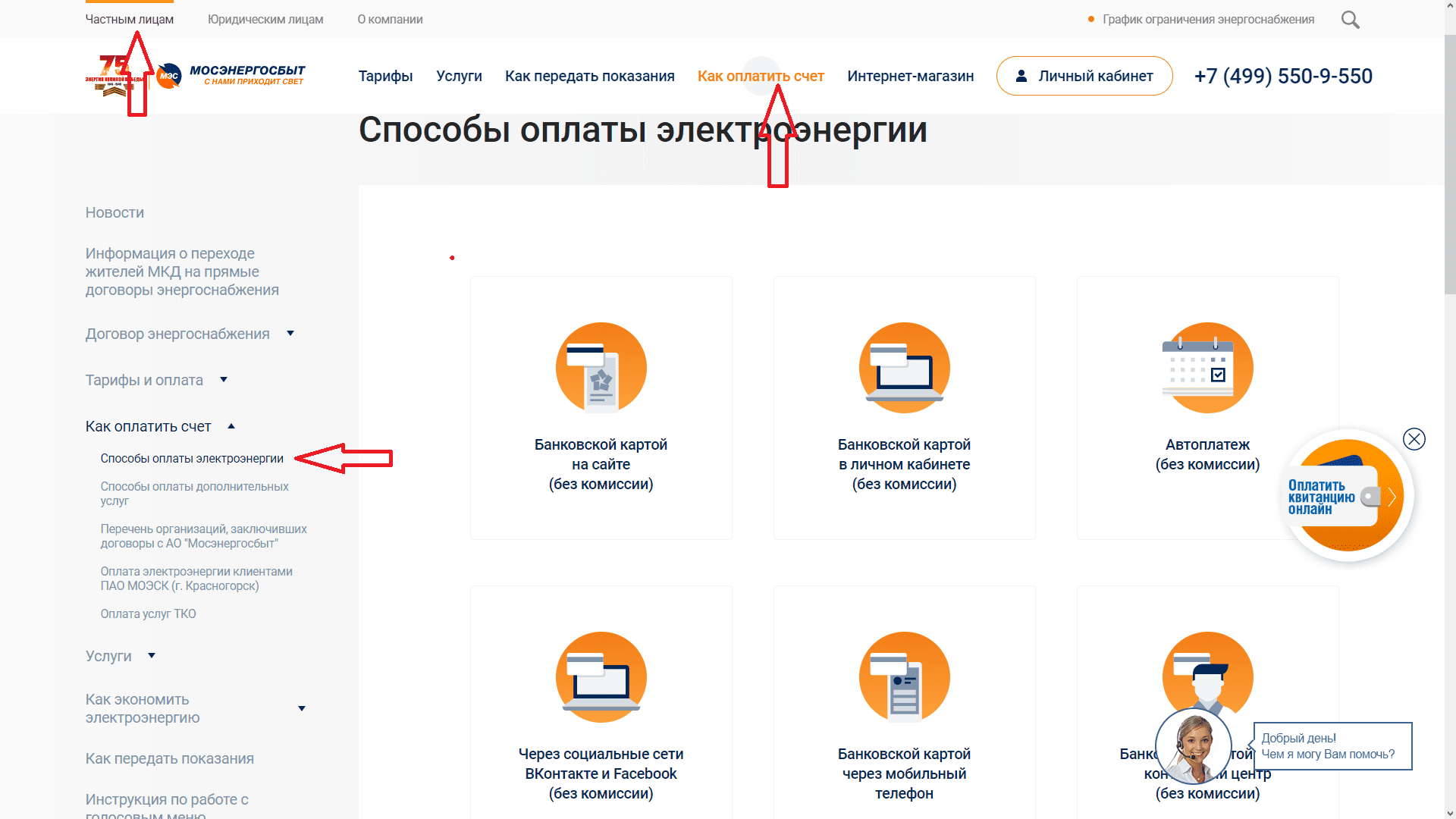Viewport: 1456px width, 819px height.
Task: Click the search magnifier icon
Action: click(x=1350, y=20)
